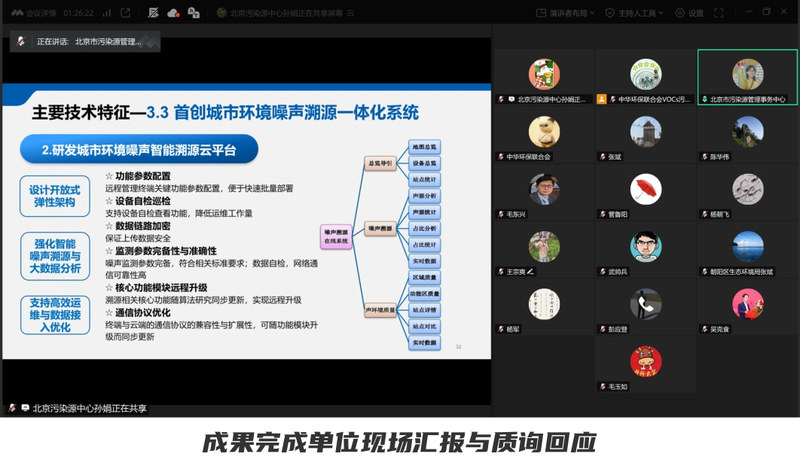Click the 正在讲话 speaker banner text
The image size is (800, 469).
pos(89,41)
